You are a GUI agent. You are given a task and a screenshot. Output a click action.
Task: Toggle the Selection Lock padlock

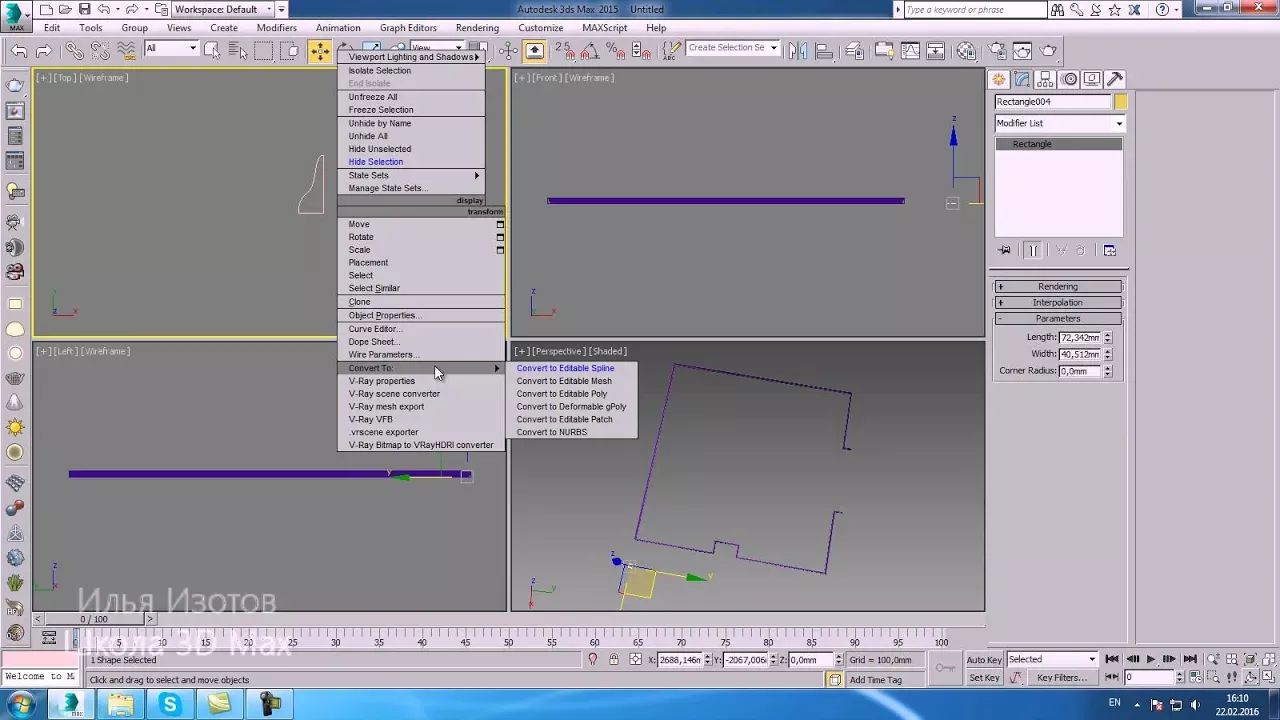click(614, 660)
